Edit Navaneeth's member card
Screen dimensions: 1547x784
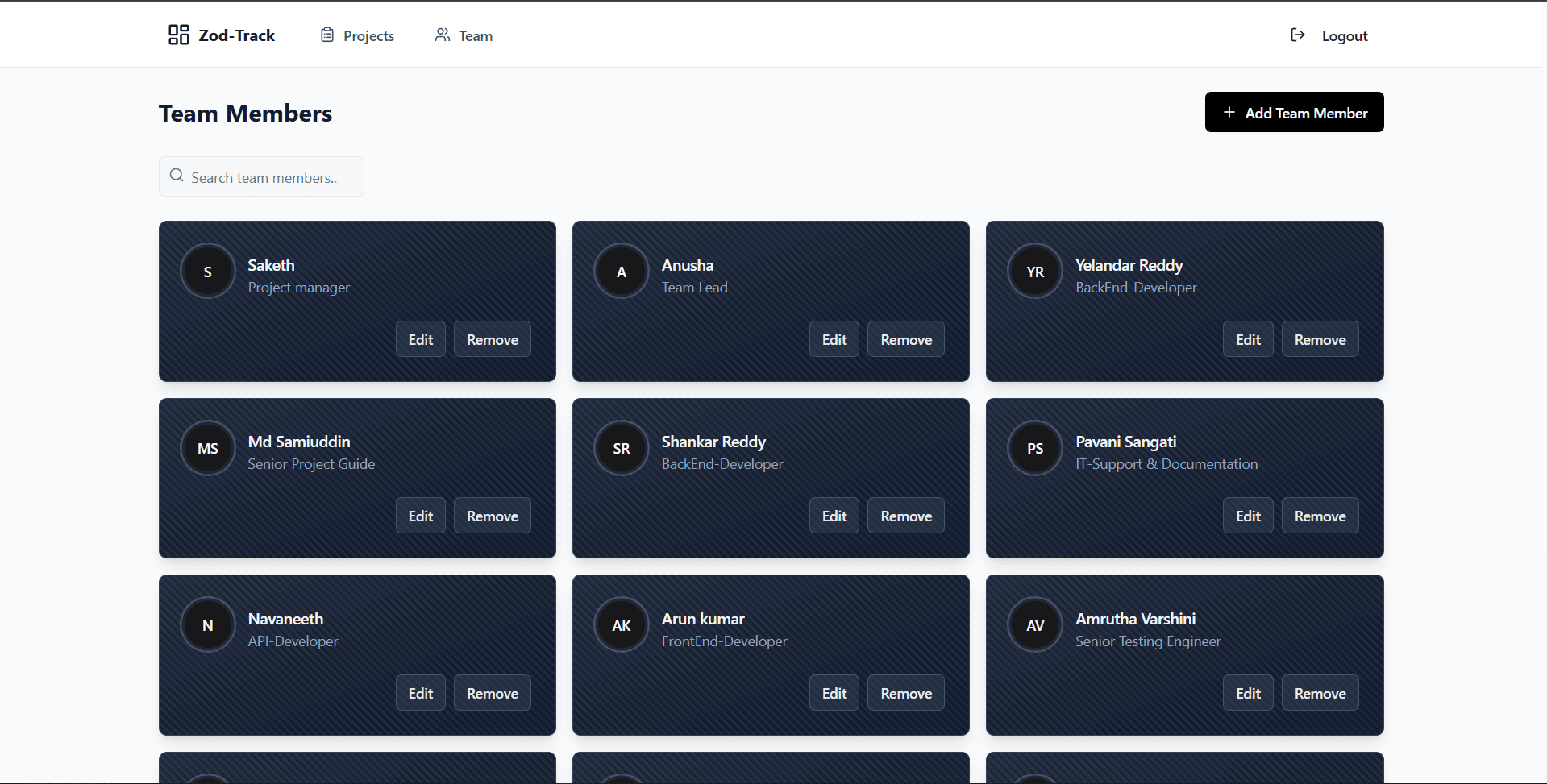click(421, 693)
